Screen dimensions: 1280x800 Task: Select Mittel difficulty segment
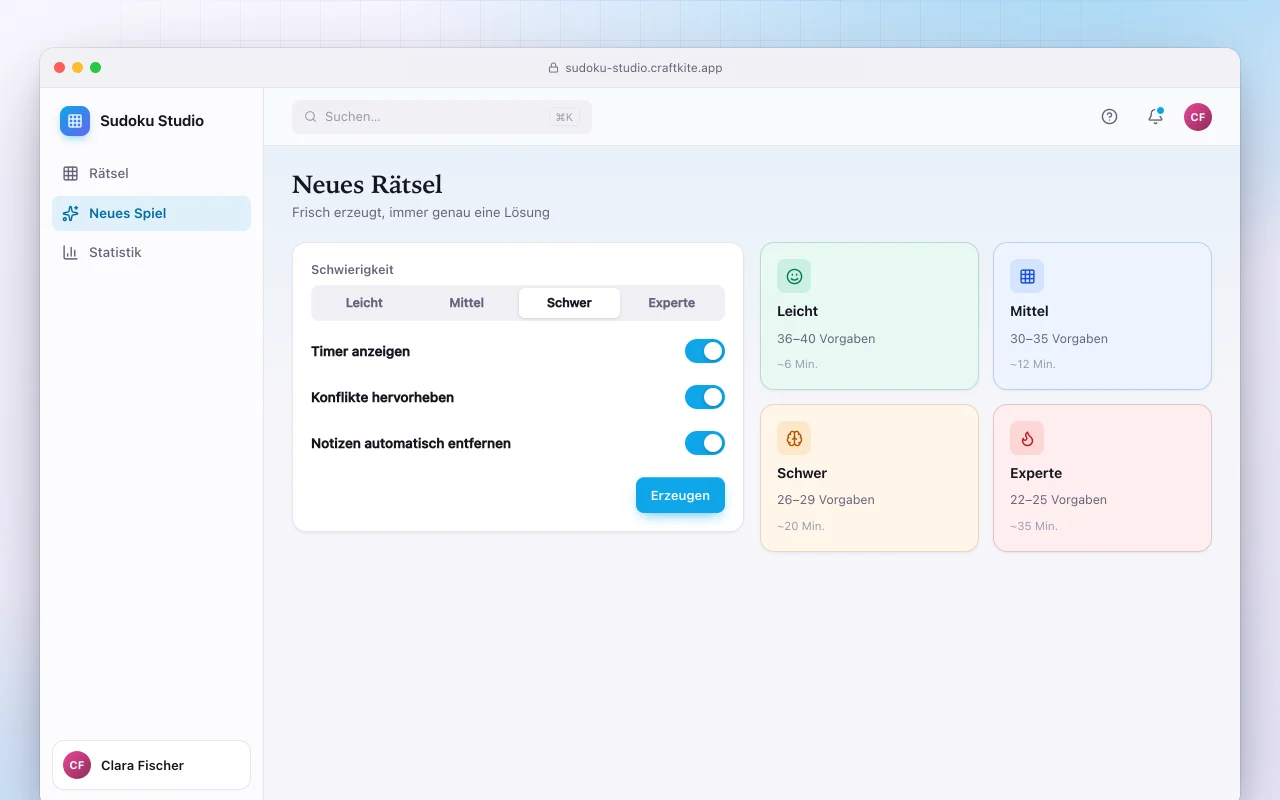click(467, 303)
